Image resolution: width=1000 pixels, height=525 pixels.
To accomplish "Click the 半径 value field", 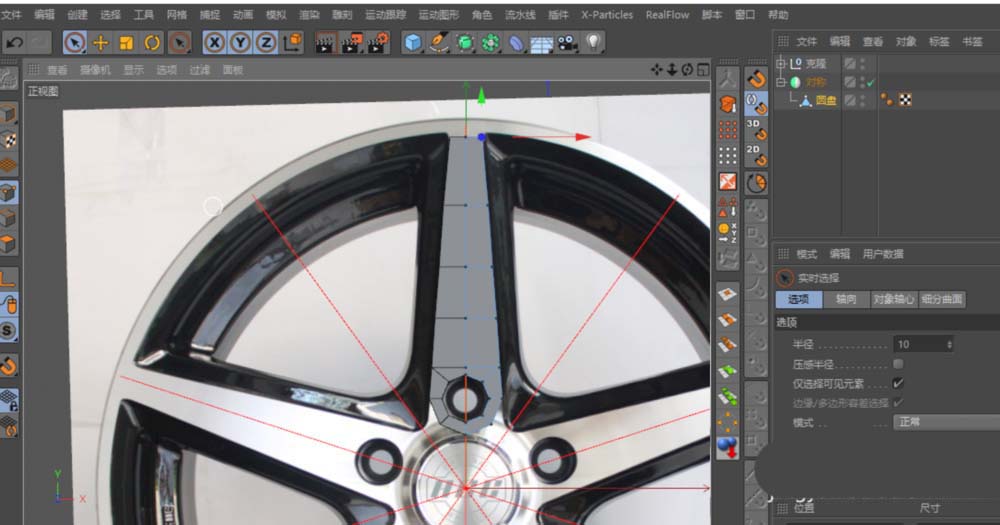I will click(920, 344).
